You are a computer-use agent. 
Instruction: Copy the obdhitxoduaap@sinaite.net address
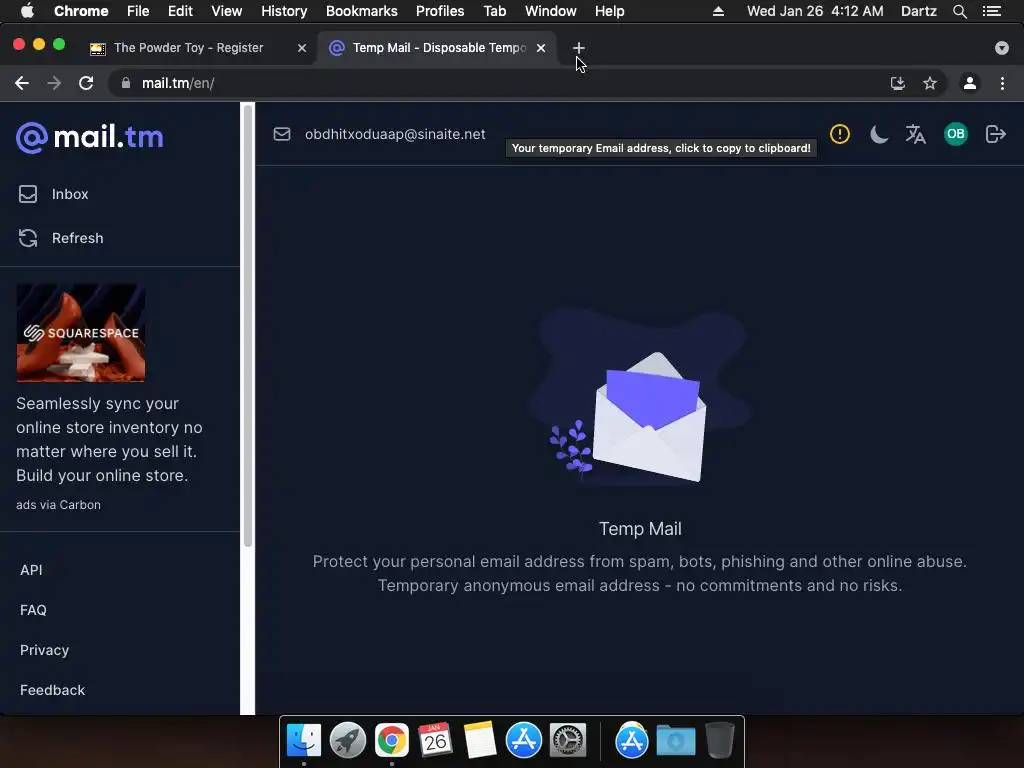395,134
